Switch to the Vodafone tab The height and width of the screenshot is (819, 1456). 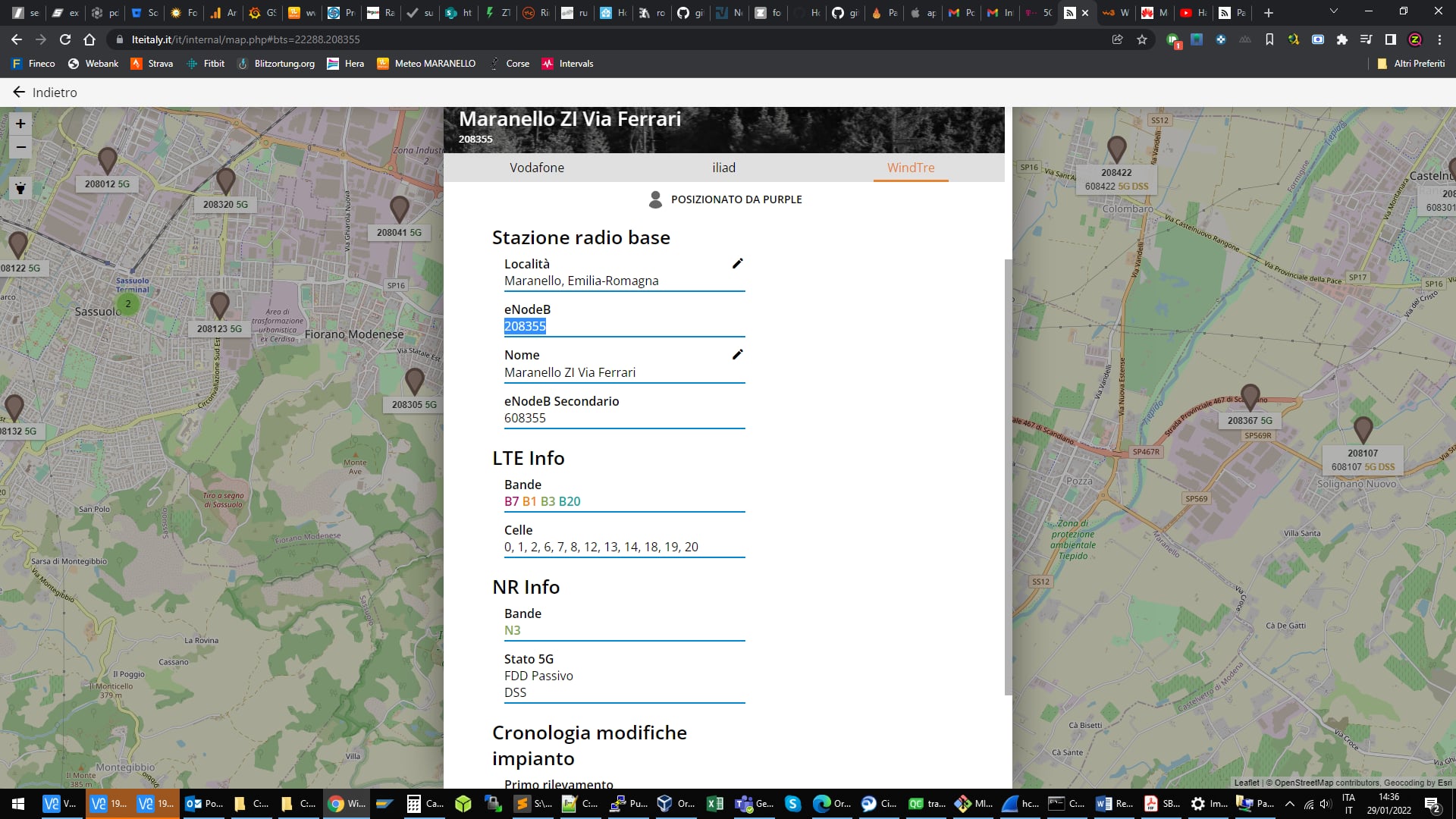[536, 168]
